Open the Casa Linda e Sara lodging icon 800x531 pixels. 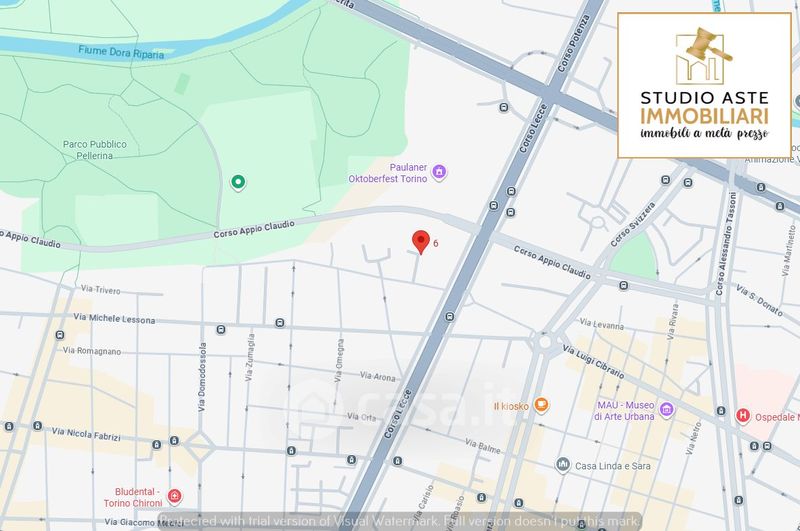pyautogui.click(x=563, y=465)
